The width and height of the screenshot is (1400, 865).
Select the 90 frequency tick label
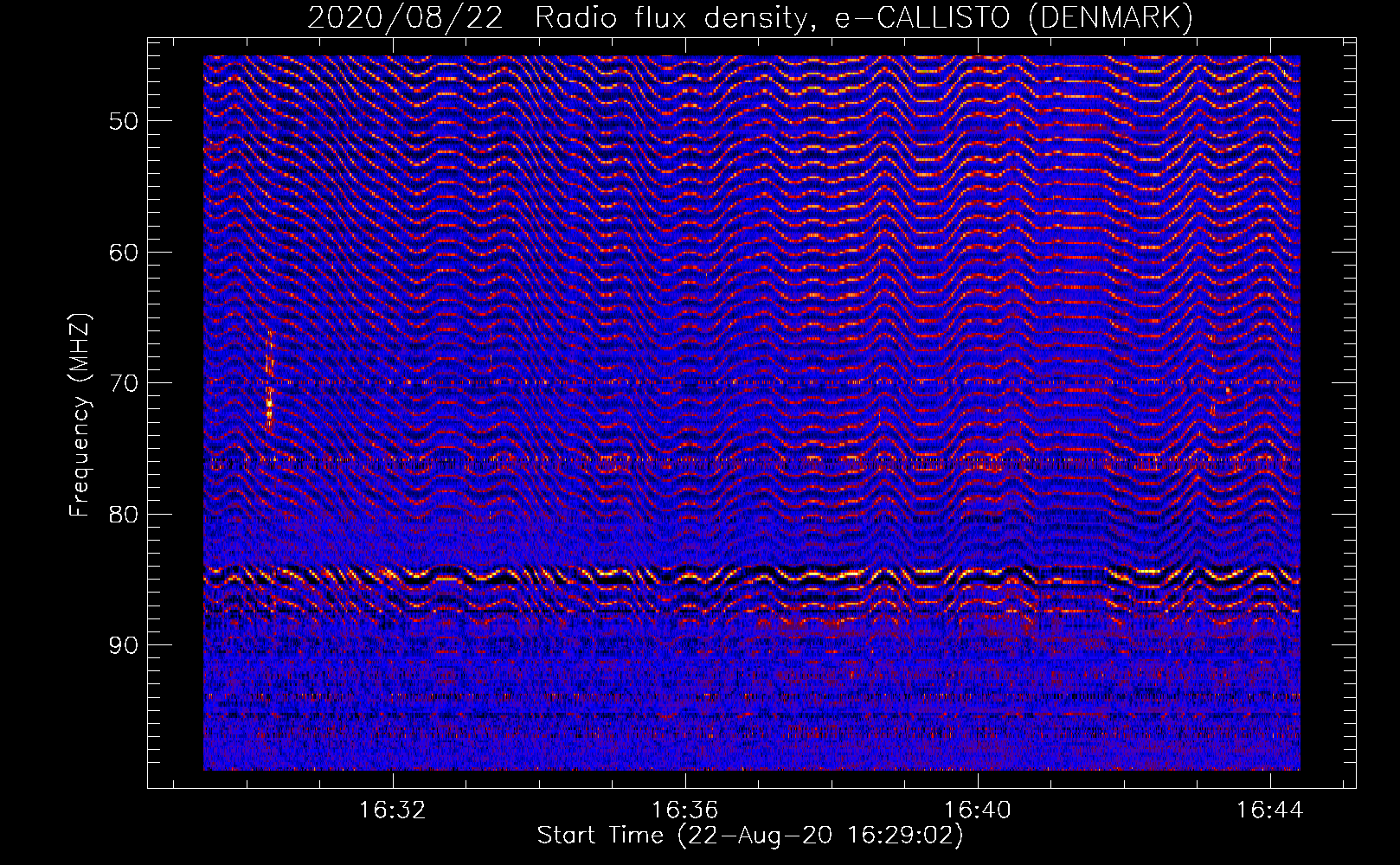[x=123, y=645]
